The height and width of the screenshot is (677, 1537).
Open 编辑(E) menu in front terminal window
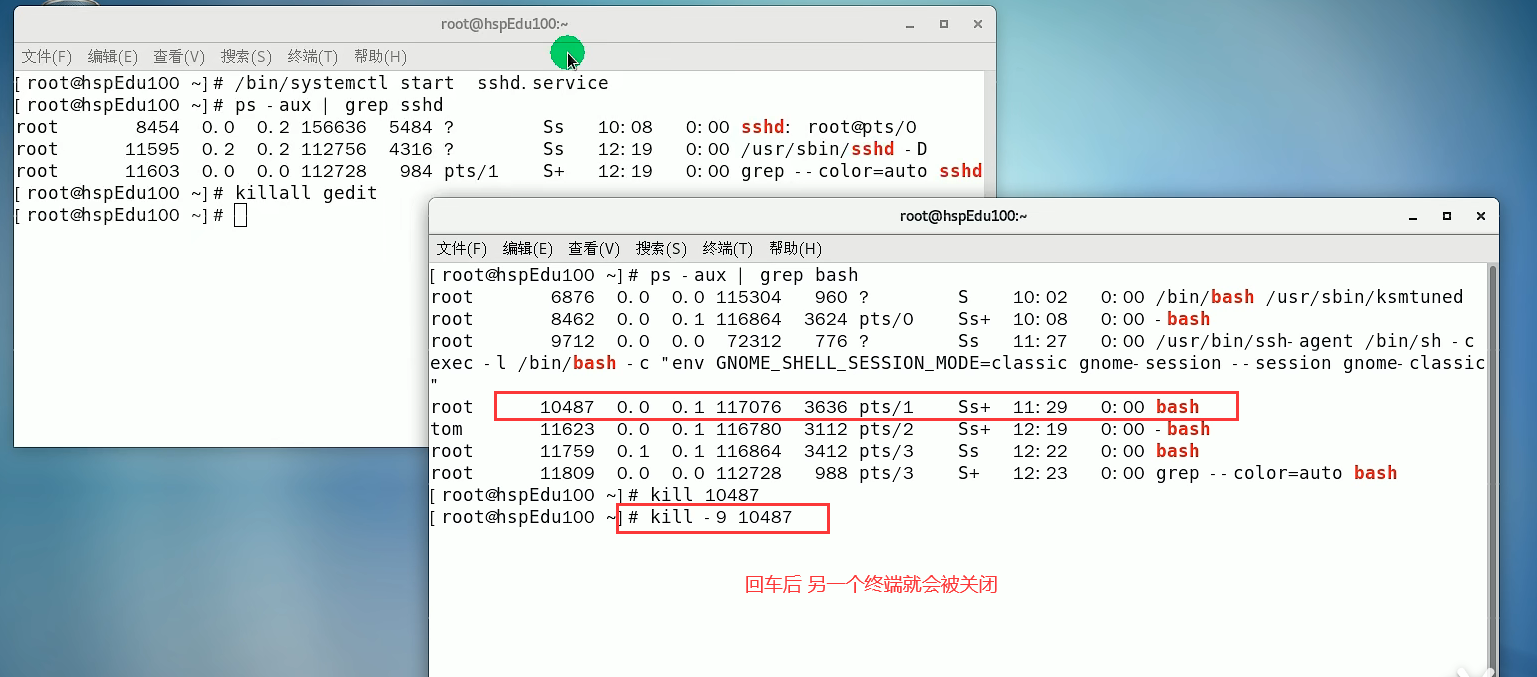[x=528, y=249]
